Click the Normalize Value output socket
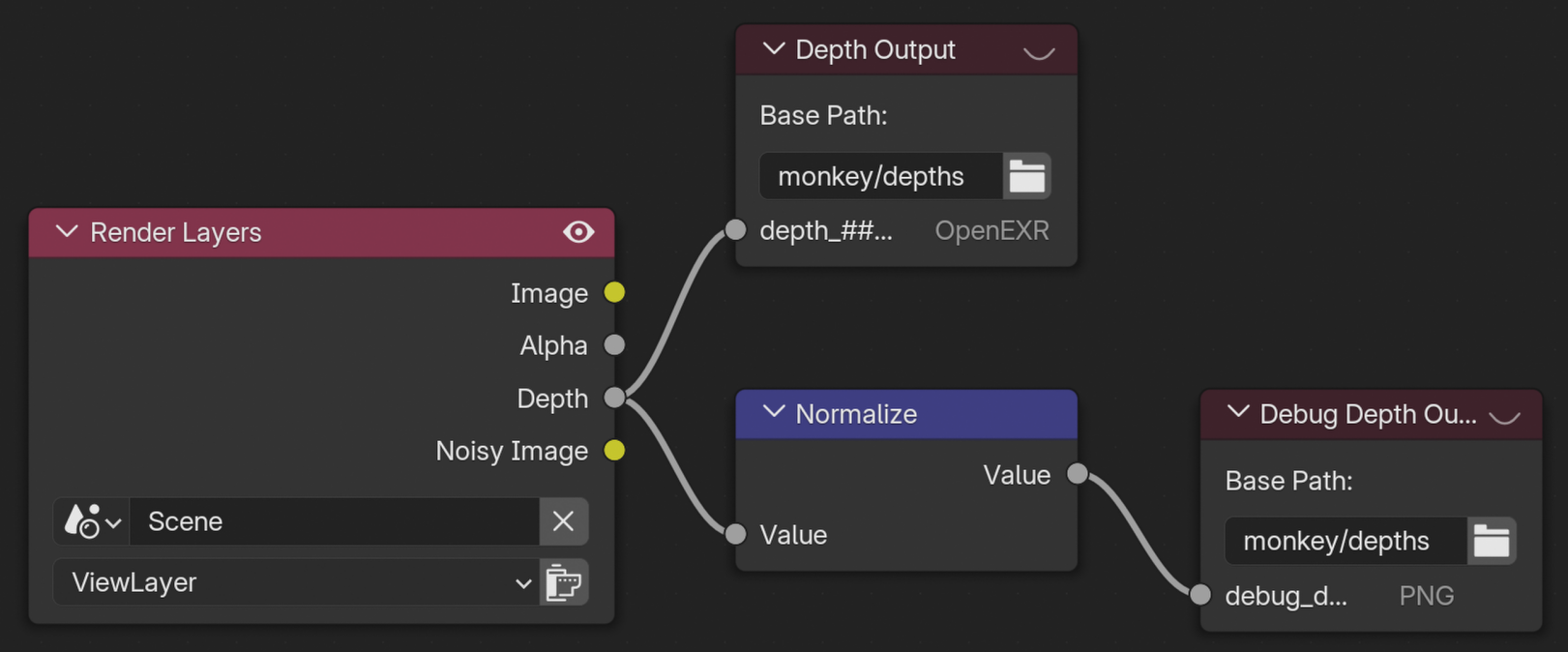The width and height of the screenshot is (1568, 652). (x=1077, y=474)
